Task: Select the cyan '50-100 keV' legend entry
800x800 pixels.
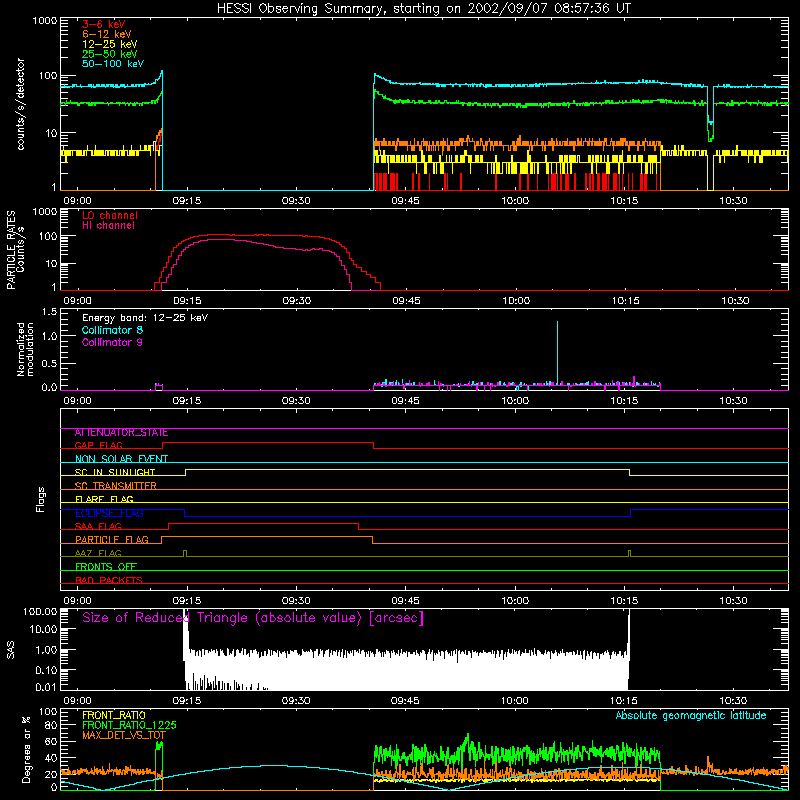Action: (x=113, y=64)
